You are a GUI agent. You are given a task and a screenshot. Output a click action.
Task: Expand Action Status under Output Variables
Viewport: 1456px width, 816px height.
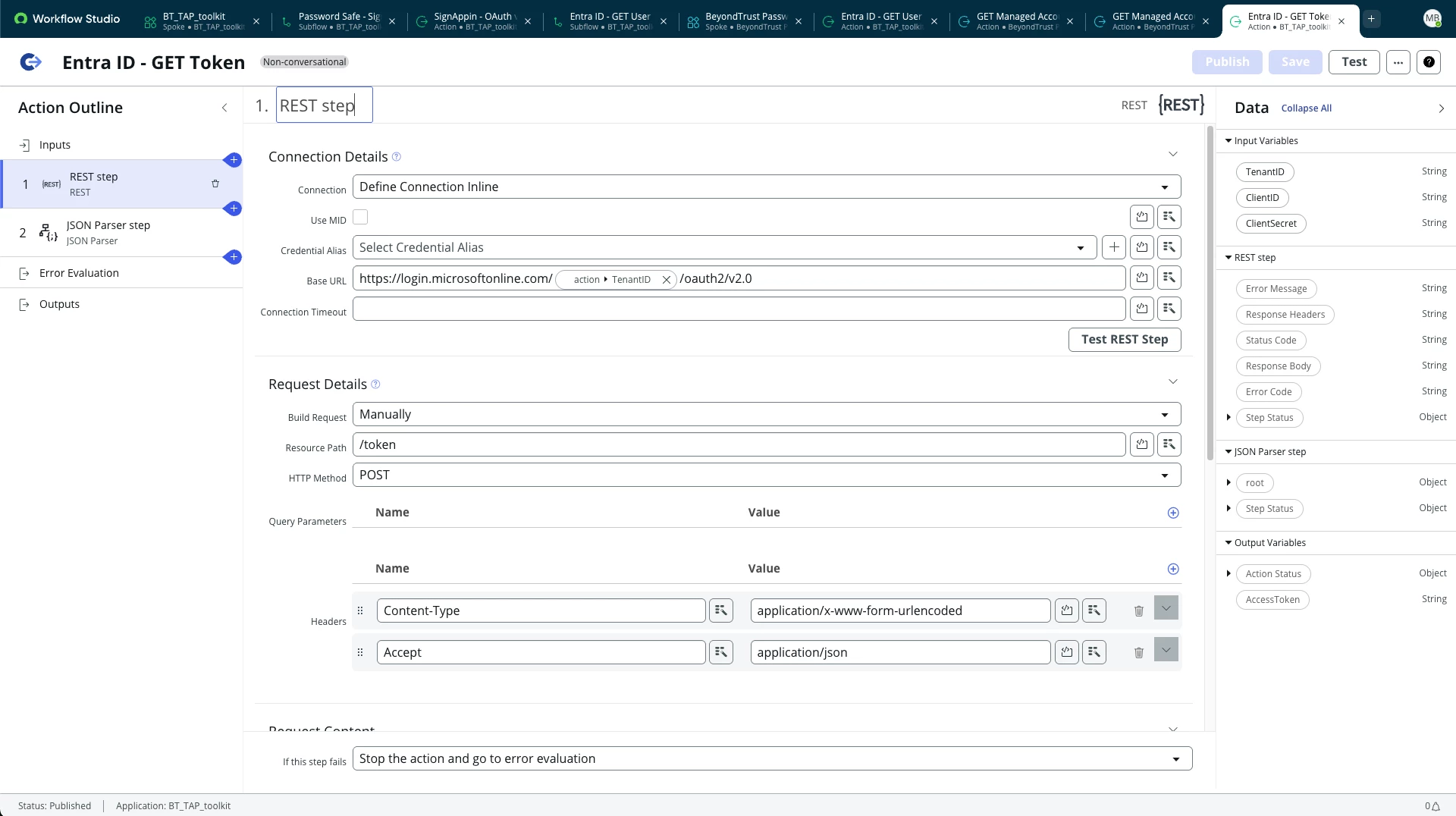[1228, 574]
